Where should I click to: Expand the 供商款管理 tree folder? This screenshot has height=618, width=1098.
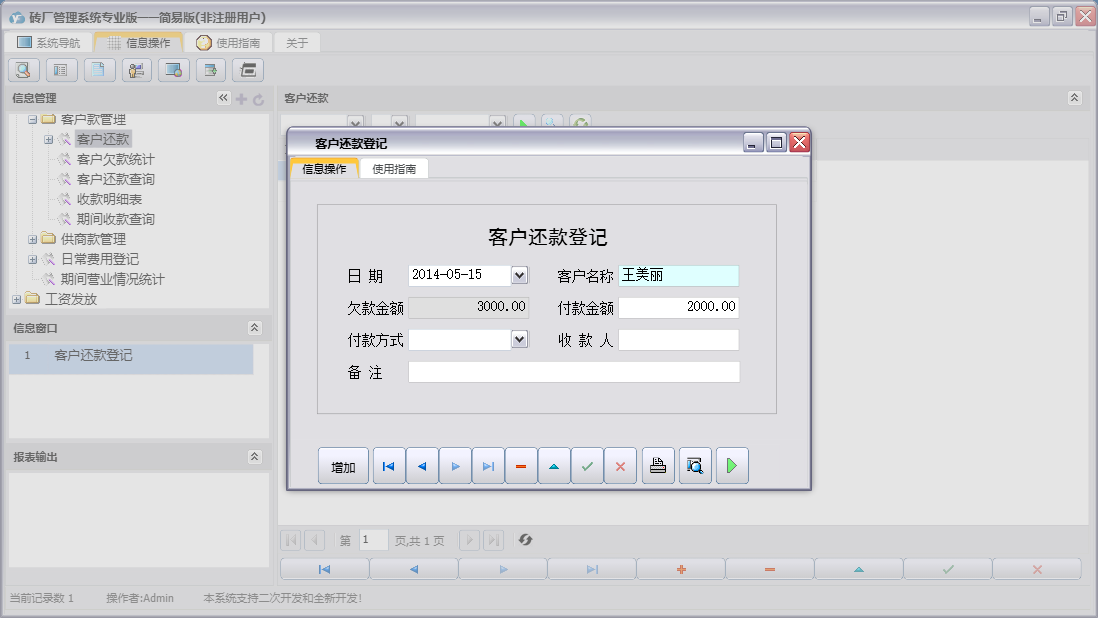(x=32, y=239)
